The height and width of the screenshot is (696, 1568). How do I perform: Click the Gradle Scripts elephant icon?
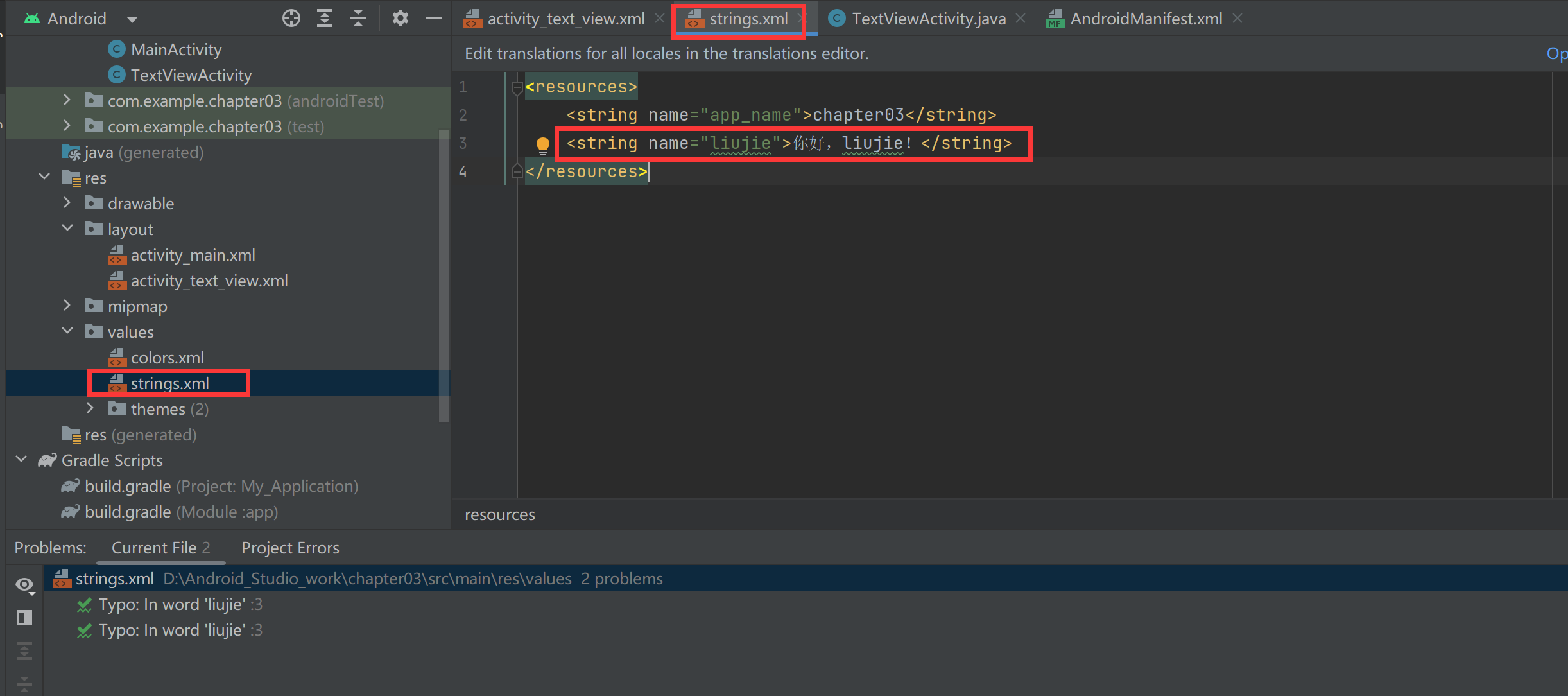coord(47,460)
